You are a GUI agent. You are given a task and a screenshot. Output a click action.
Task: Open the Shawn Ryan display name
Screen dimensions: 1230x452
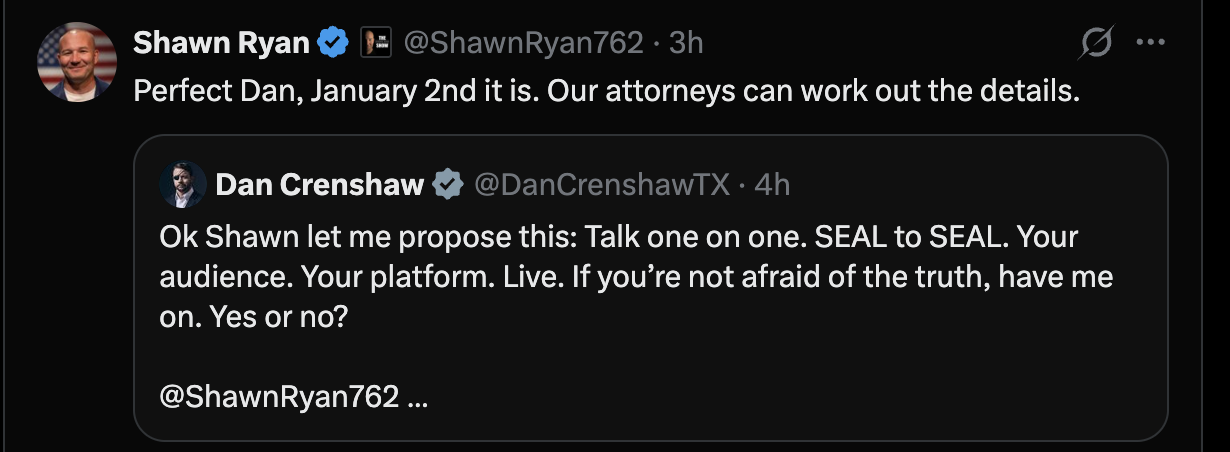tap(221, 42)
